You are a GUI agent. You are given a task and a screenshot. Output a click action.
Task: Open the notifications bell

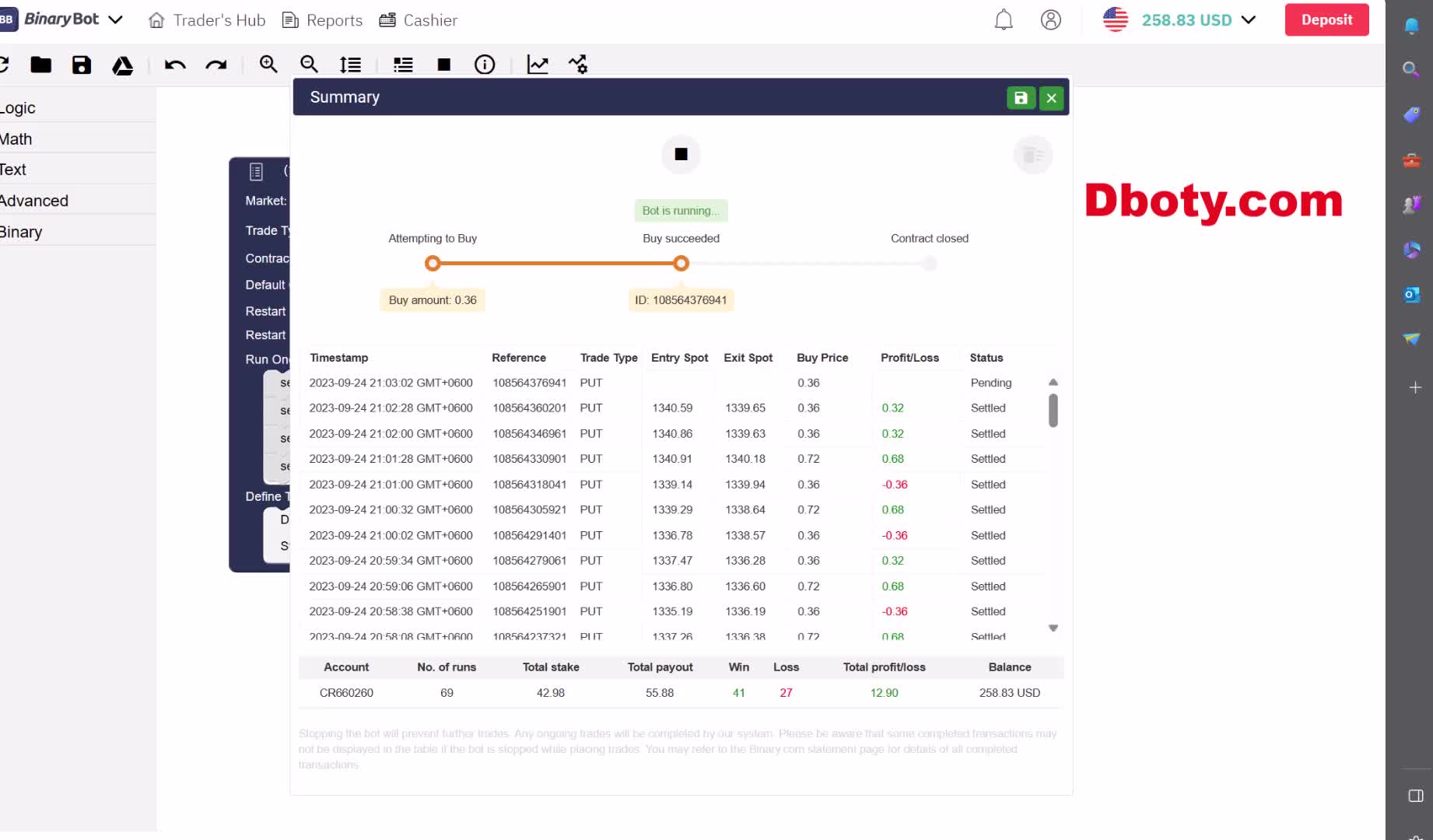pos(1004,20)
